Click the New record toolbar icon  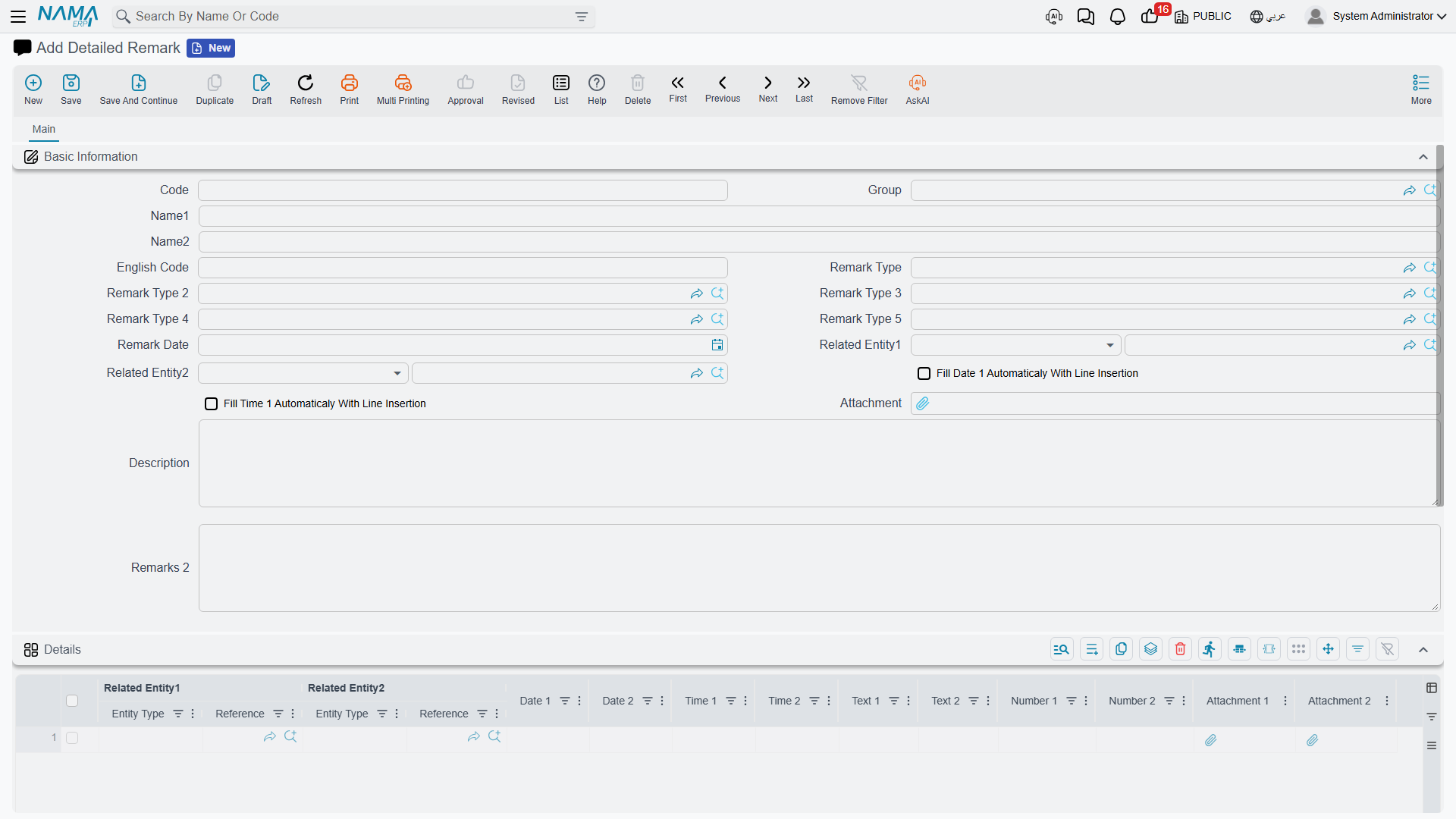[x=33, y=89]
